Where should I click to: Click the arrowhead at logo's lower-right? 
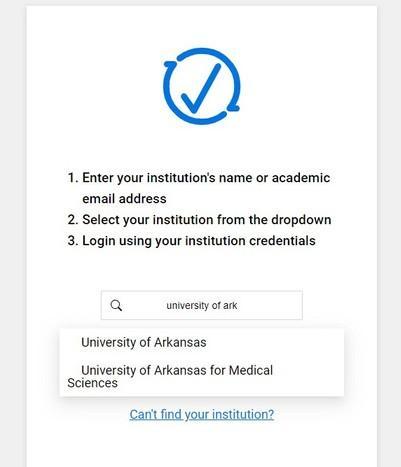click(234, 106)
